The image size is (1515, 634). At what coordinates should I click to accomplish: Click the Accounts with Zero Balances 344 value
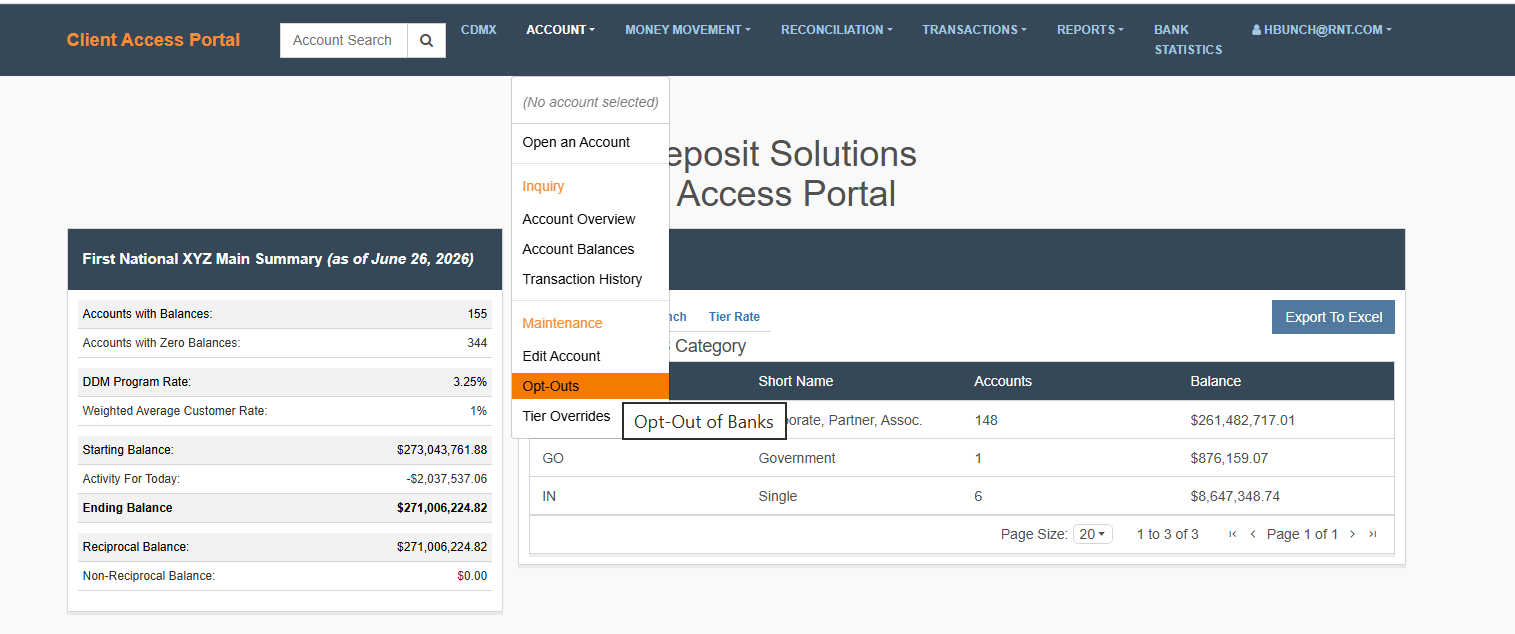coord(478,343)
